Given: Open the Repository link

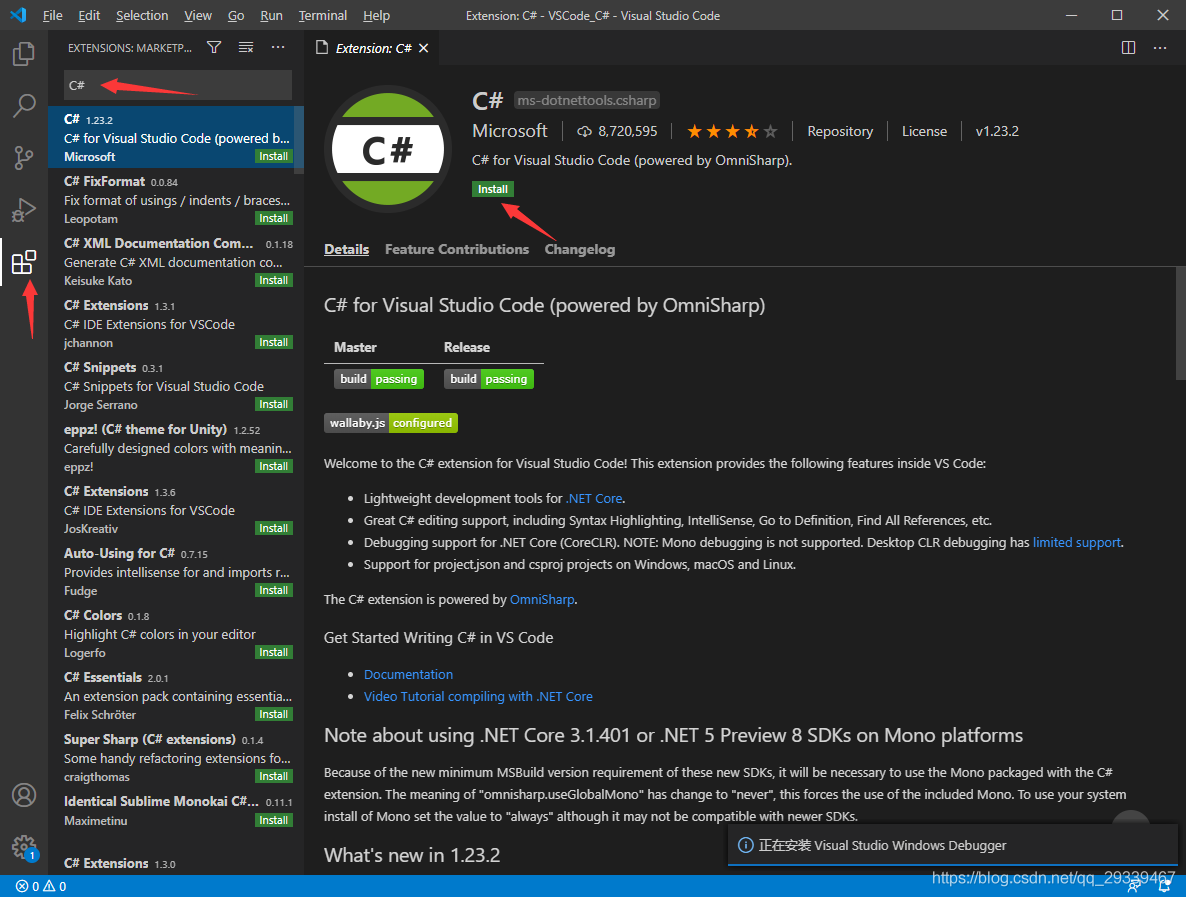Looking at the screenshot, I should [840, 132].
